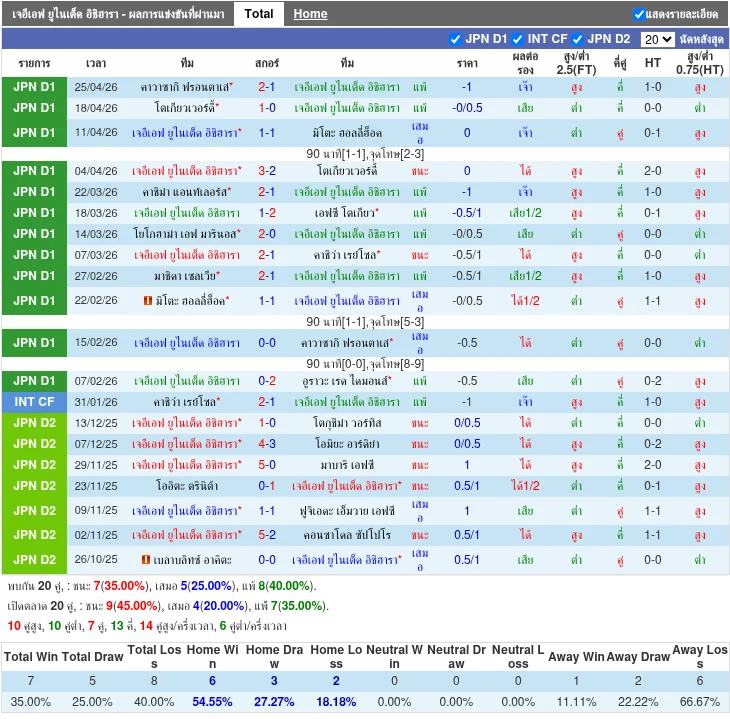730x719 pixels.
Task: Open the 2-1 score on 25/04/26
Action: (267, 87)
